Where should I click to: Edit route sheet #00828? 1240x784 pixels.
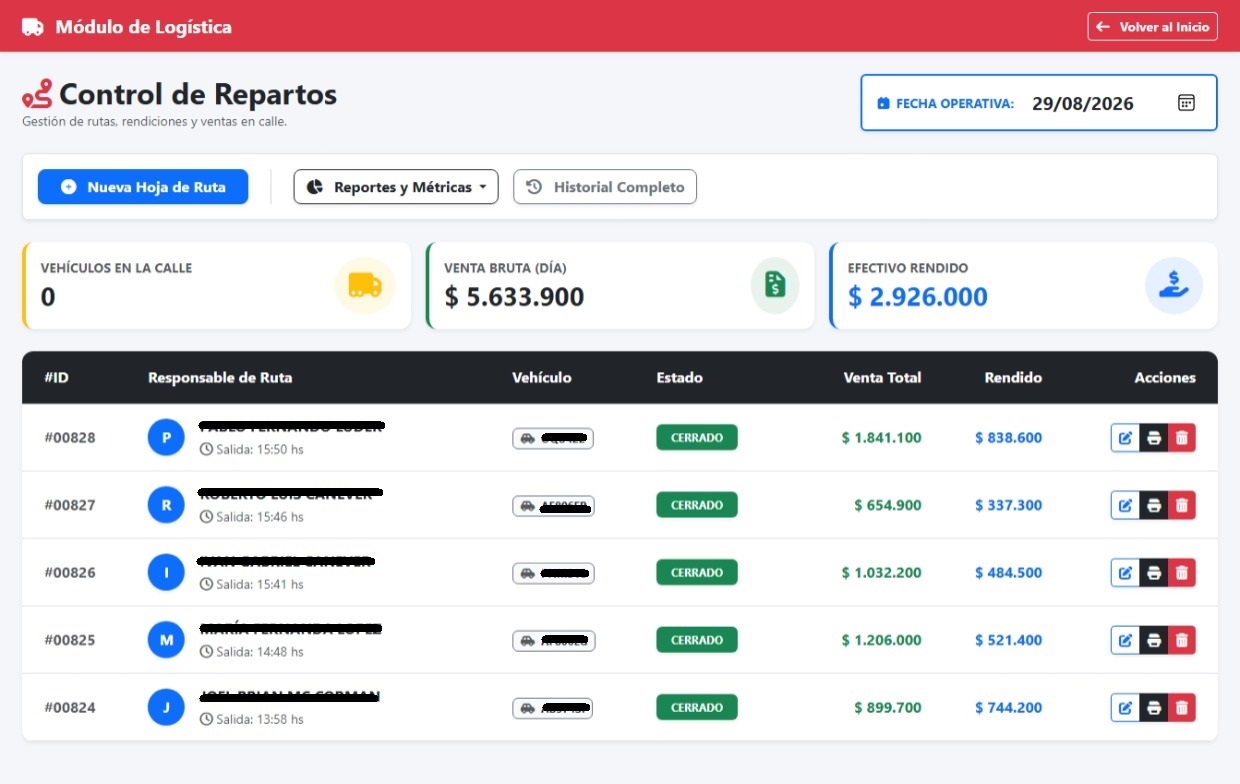click(1125, 438)
